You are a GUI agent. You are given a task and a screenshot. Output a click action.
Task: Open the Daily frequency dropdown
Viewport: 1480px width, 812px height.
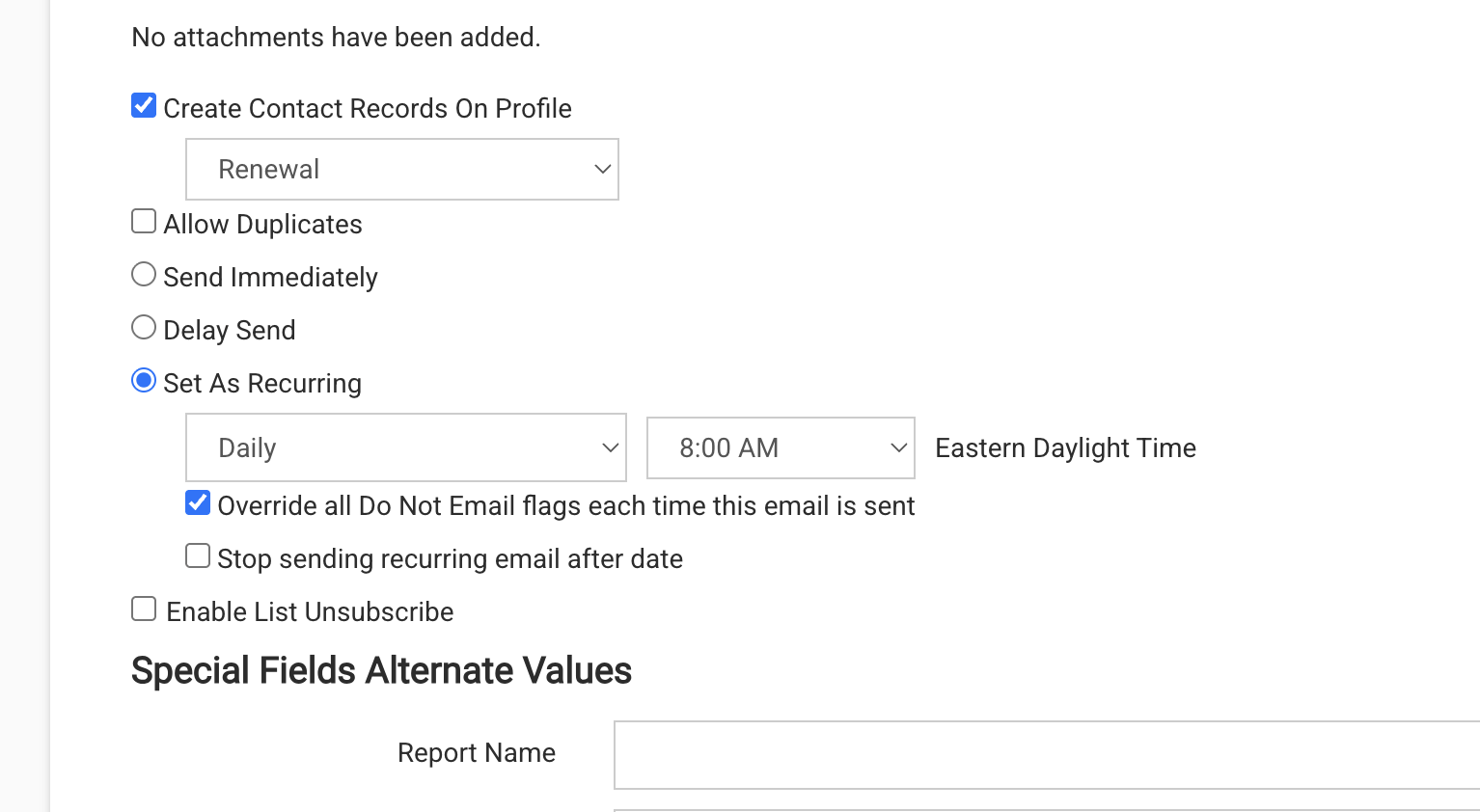click(406, 447)
